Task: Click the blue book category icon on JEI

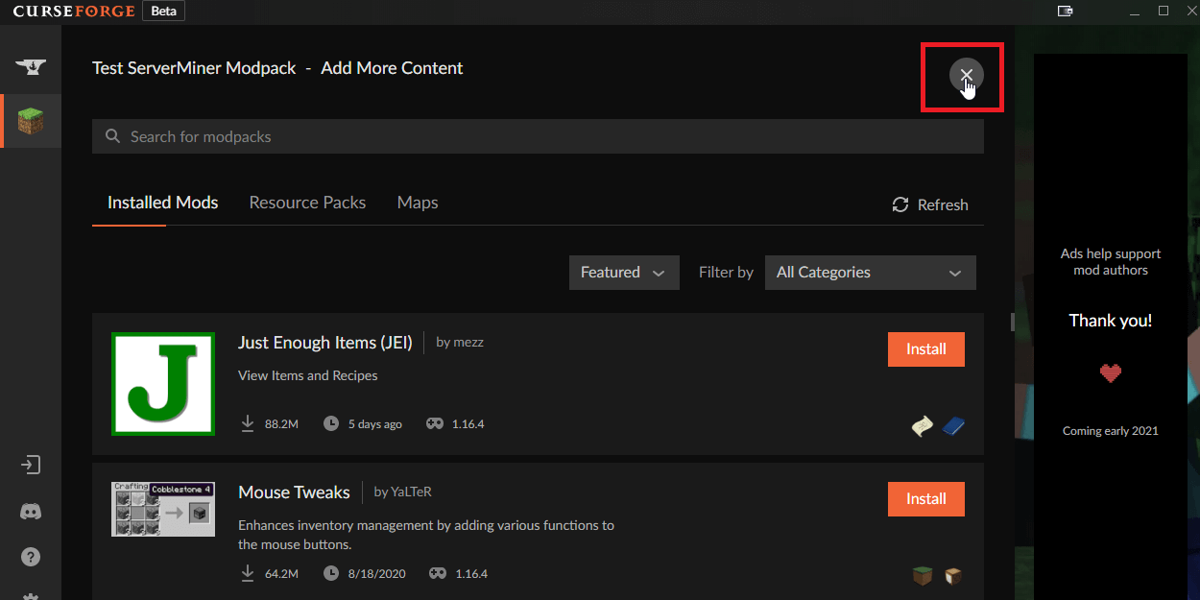Action: pyautogui.click(x=953, y=426)
